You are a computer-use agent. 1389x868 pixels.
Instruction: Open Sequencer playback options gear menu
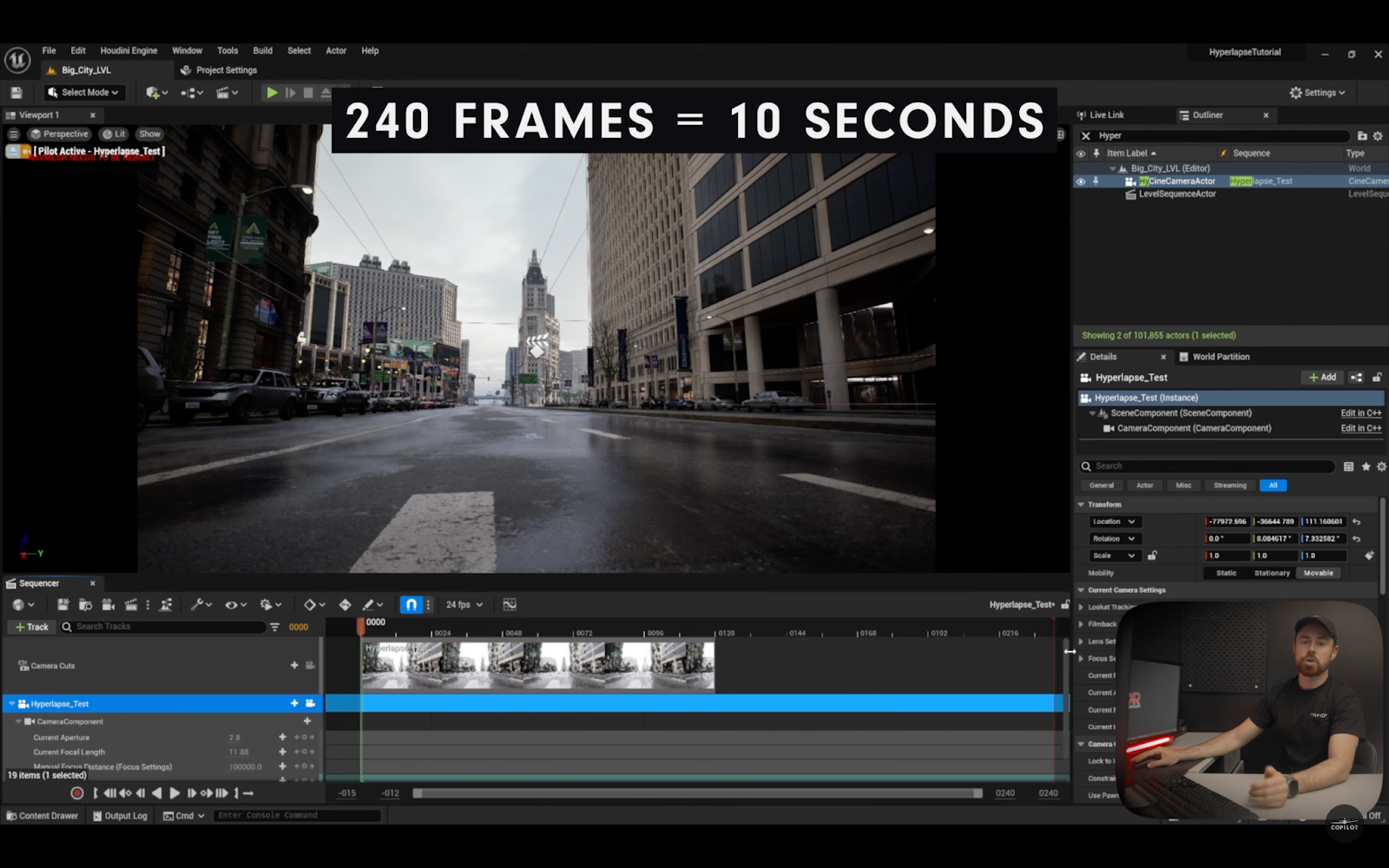(x=271, y=604)
